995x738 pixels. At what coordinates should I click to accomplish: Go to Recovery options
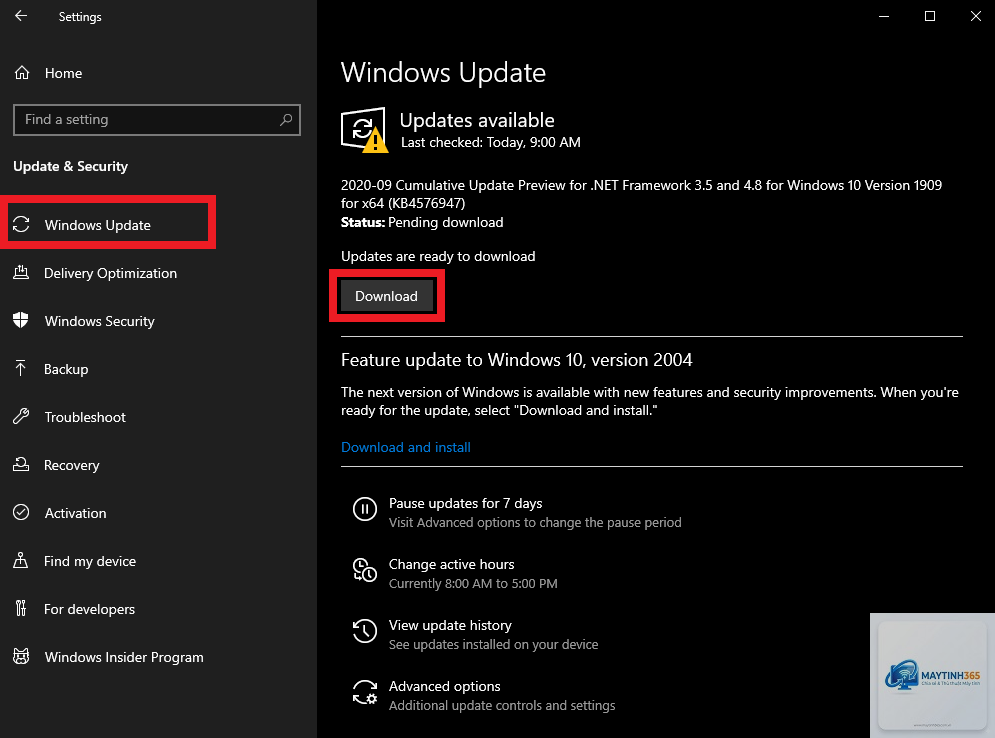pos(71,465)
